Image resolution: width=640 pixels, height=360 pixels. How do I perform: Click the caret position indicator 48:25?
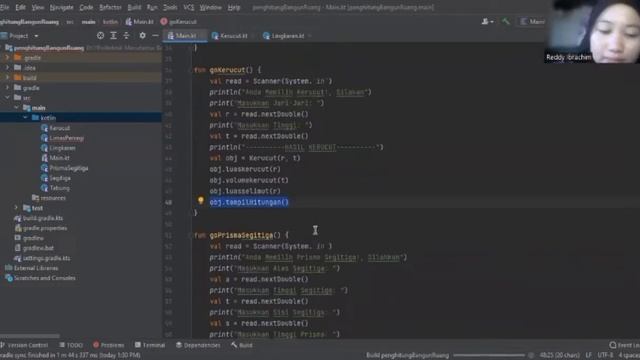tap(559, 356)
